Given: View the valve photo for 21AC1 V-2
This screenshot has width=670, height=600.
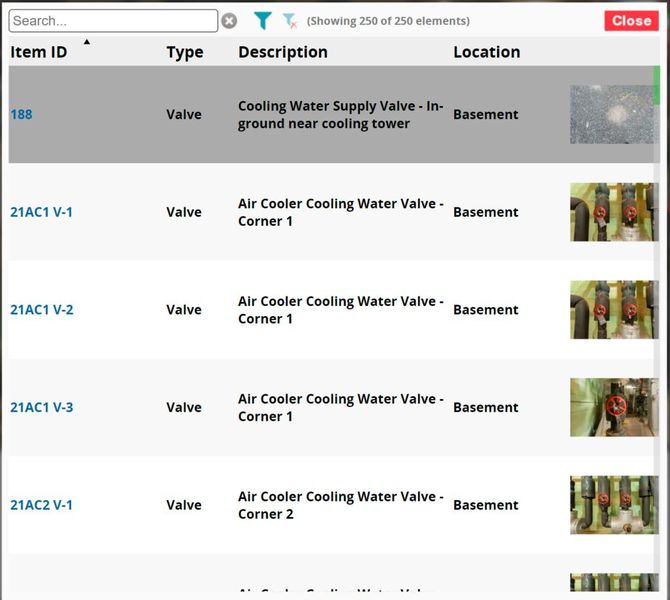Looking at the screenshot, I should (612, 310).
